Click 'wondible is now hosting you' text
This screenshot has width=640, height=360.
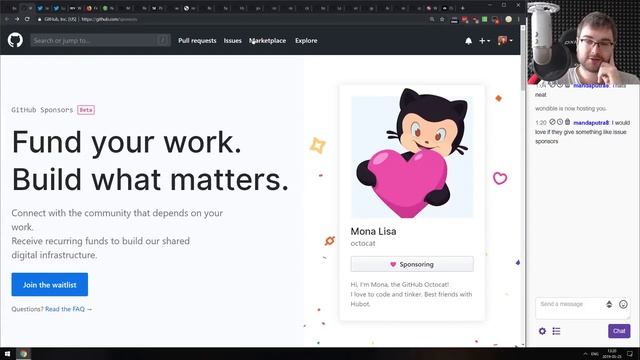coord(571,109)
